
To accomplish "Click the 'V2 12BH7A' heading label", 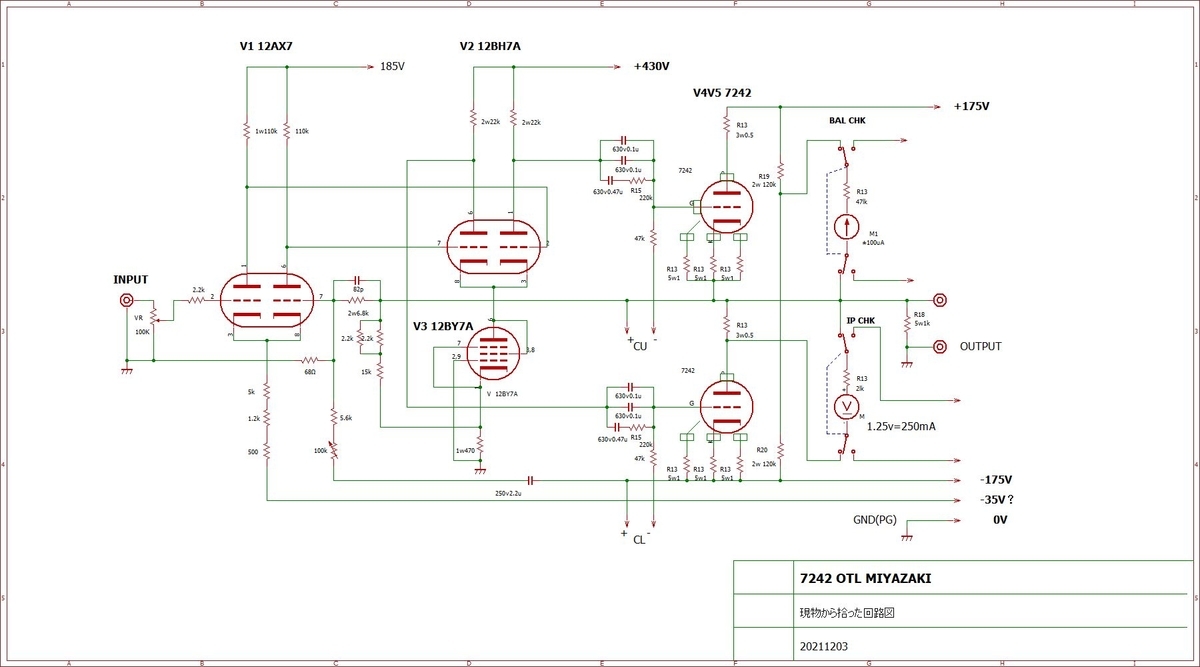I will (x=491, y=46).
